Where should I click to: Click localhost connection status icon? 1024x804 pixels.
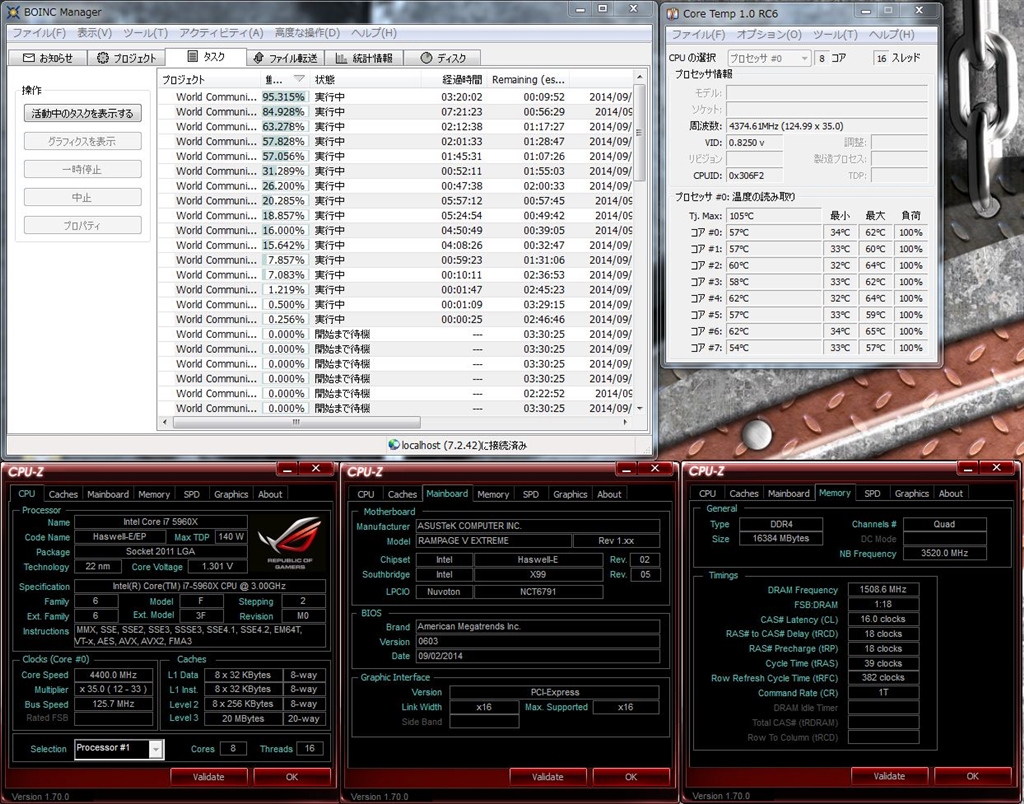pyautogui.click(x=394, y=445)
